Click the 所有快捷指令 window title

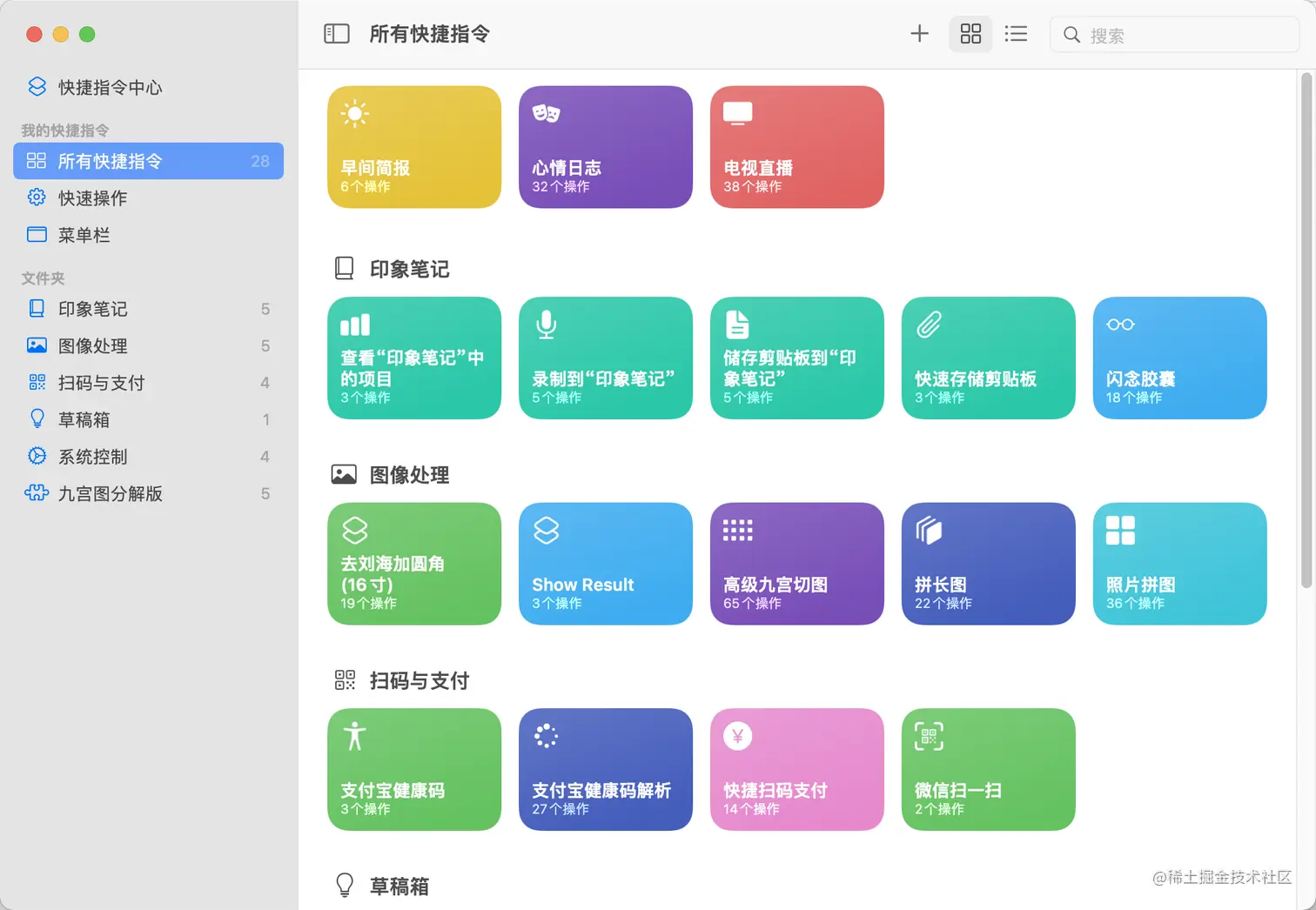430,34
